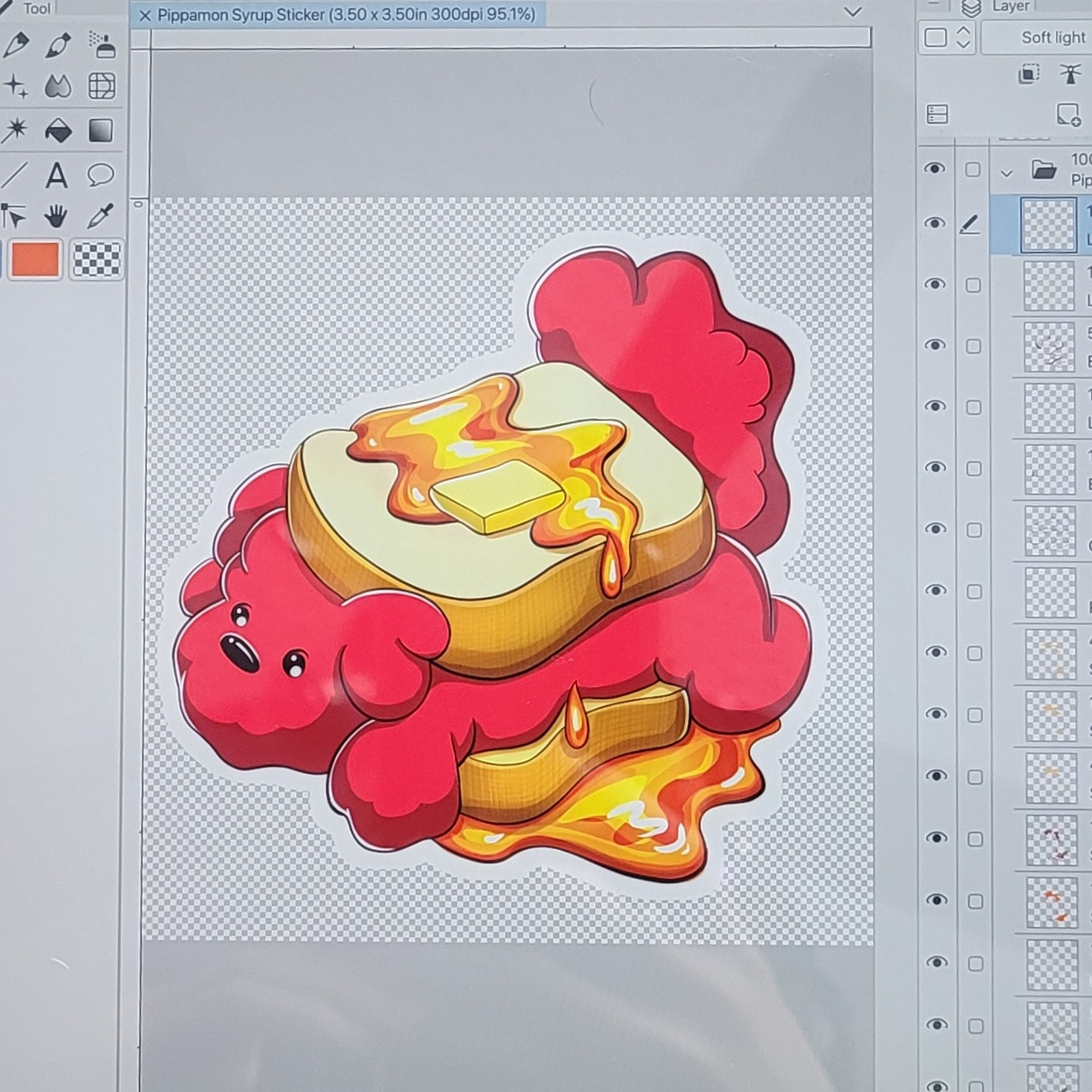Click Clip to Layer Below icon
Viewport: 1092px width, 1092px height.
[1028, 75]
